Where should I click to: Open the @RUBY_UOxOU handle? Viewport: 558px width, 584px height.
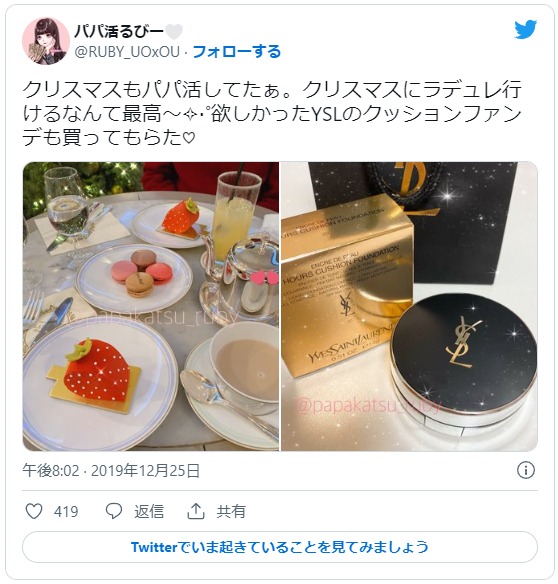(x=127, y=52)
